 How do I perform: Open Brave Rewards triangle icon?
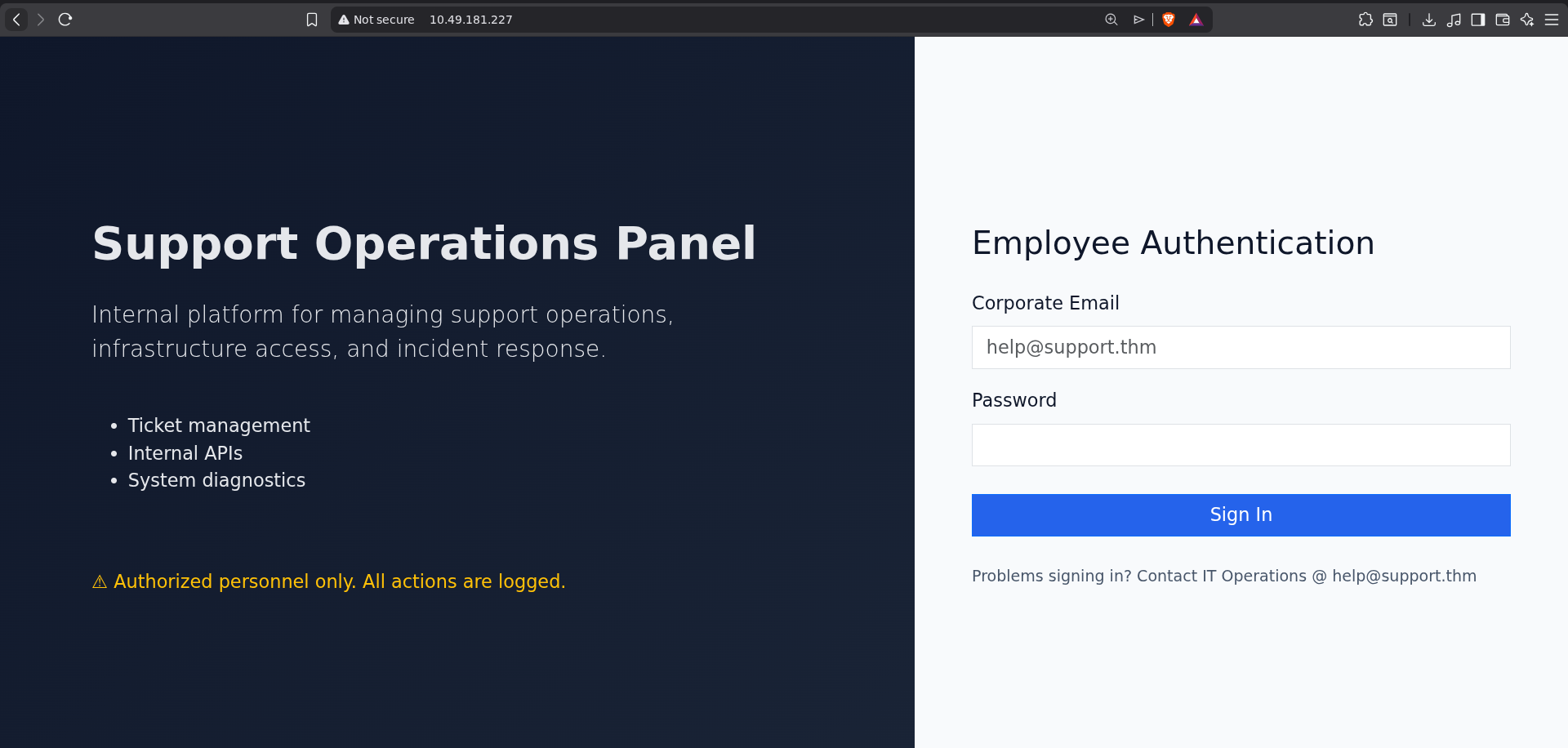pos(1196,20)
